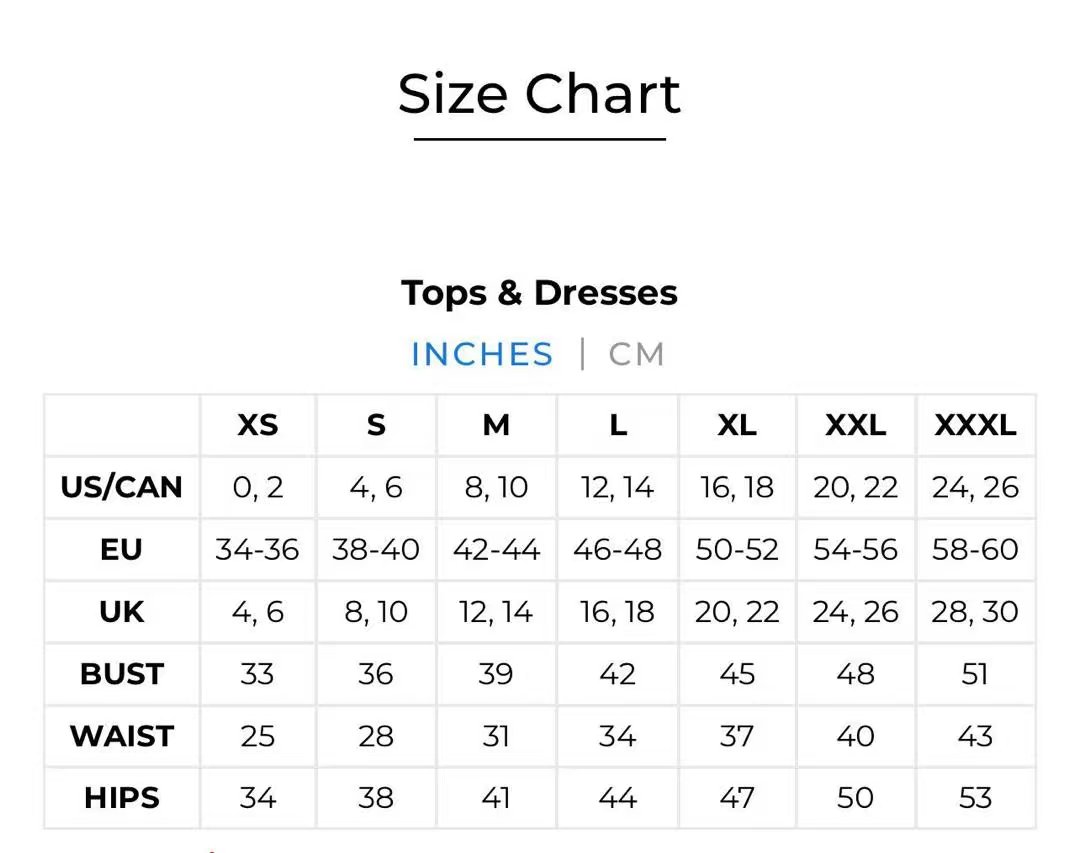Click the HIPS row label

[x=121, y=798]
